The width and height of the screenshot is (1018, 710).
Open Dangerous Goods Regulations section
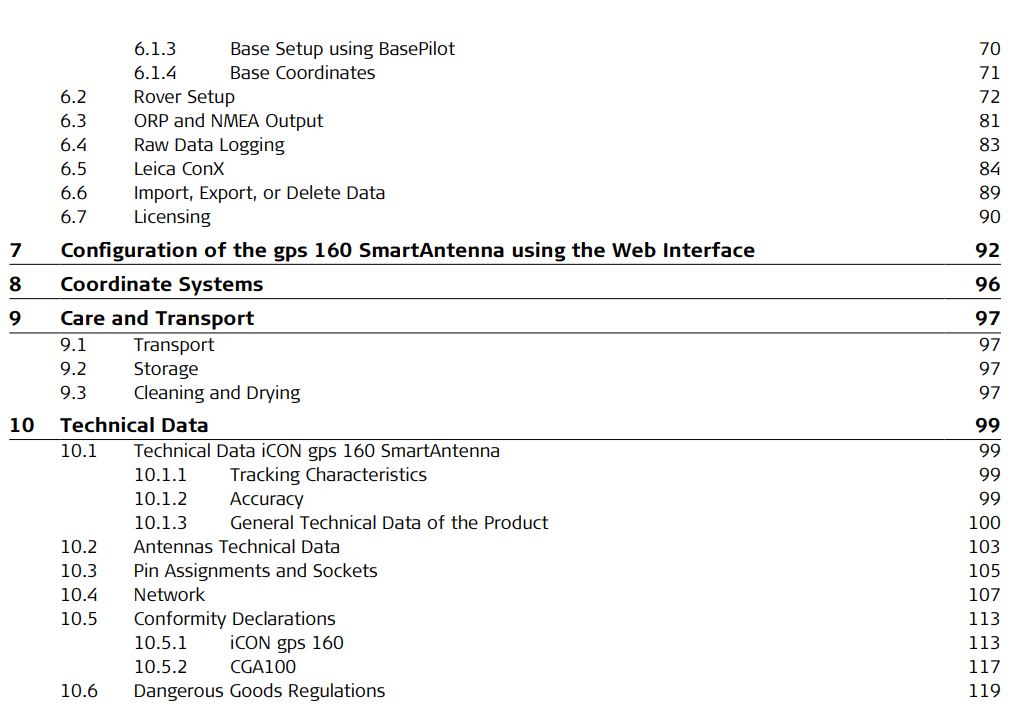pos(259,691)
